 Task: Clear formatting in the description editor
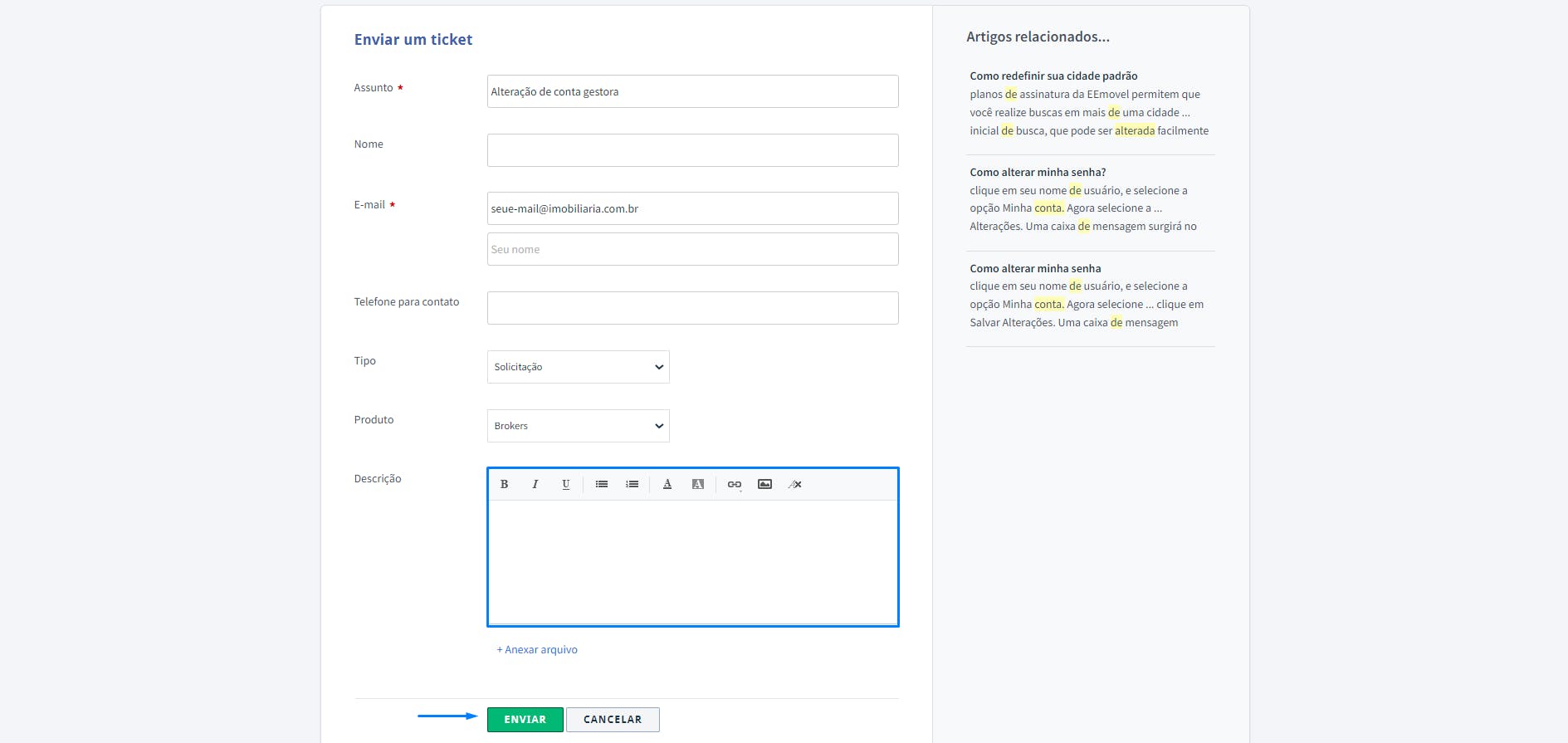(795, 484)
